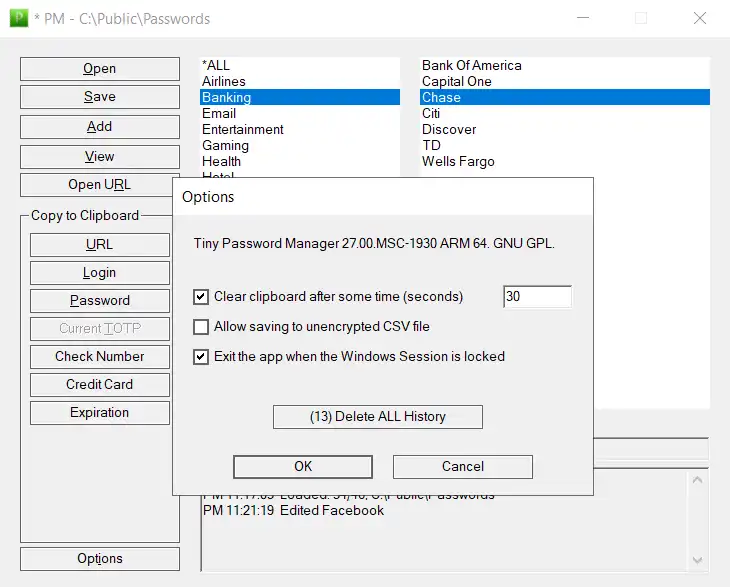Viewport: 730px width, 587px height.
Task: Select the *ALL category
Action: click(x=300, y=65)
